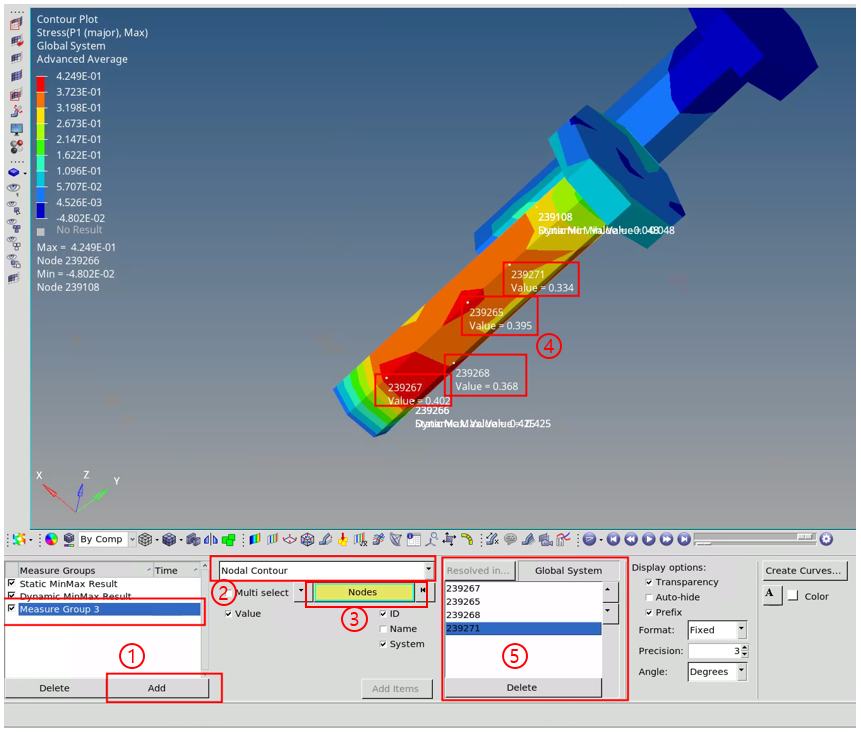Uncheck the ID checkbox

click(x=383, y=613)
